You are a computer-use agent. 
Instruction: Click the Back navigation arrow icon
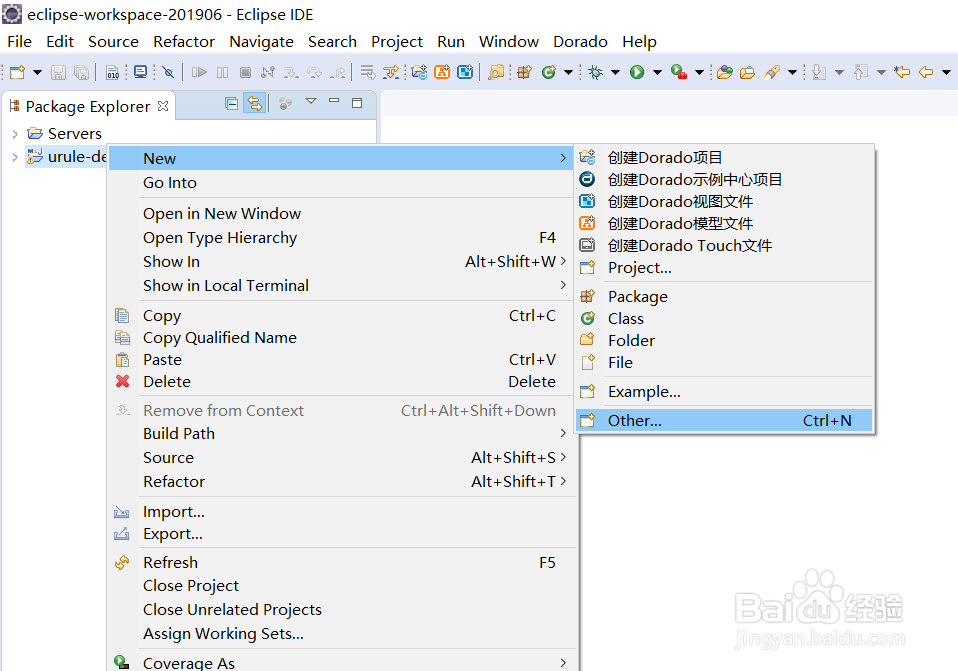click(926, 72)
